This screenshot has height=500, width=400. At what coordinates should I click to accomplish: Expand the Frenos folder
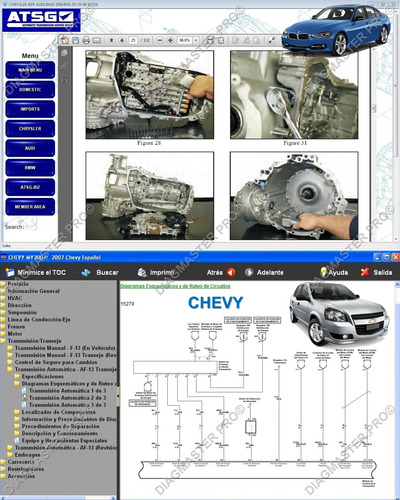tap(13, 327)
